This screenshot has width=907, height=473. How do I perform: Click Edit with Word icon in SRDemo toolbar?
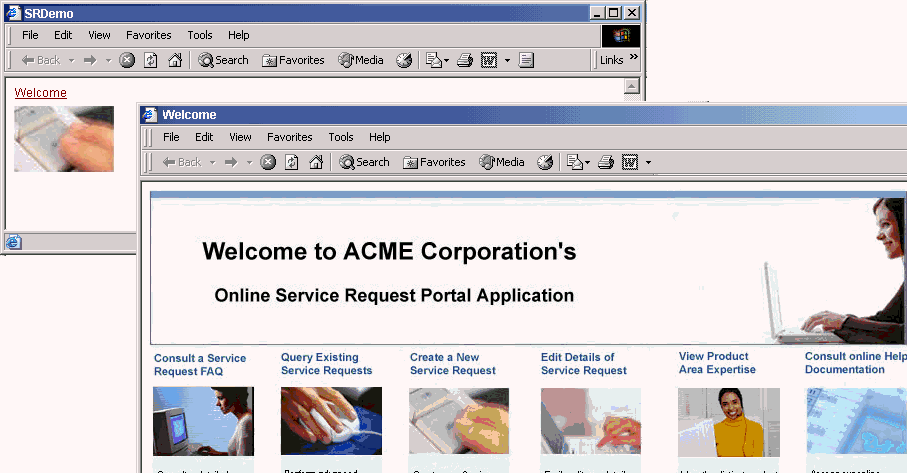[489, 60]
